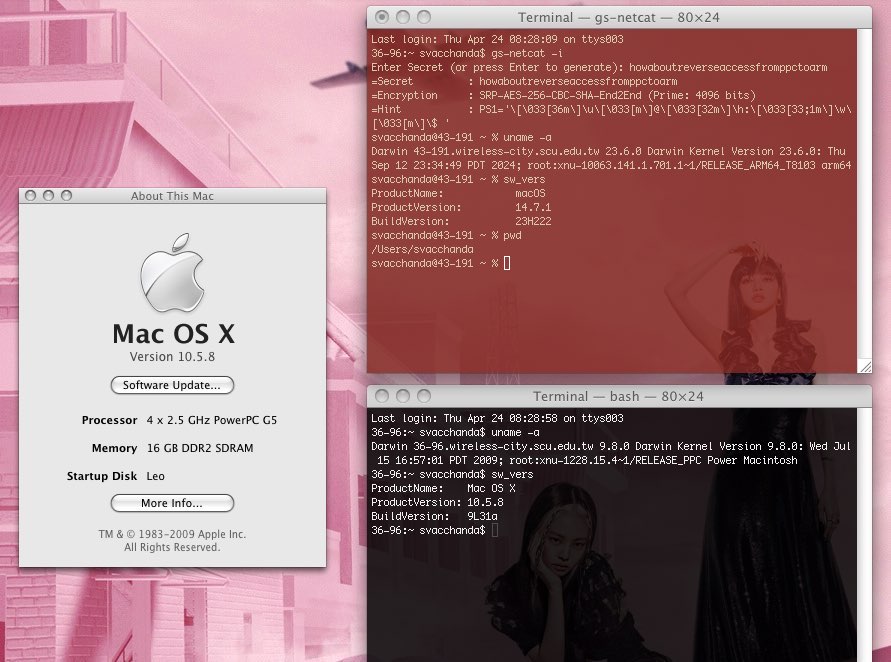Click the 16 GB DDR2 SDRAM value
The width and height of the screenshot is (891, 662).
click(x=200, y=448)
